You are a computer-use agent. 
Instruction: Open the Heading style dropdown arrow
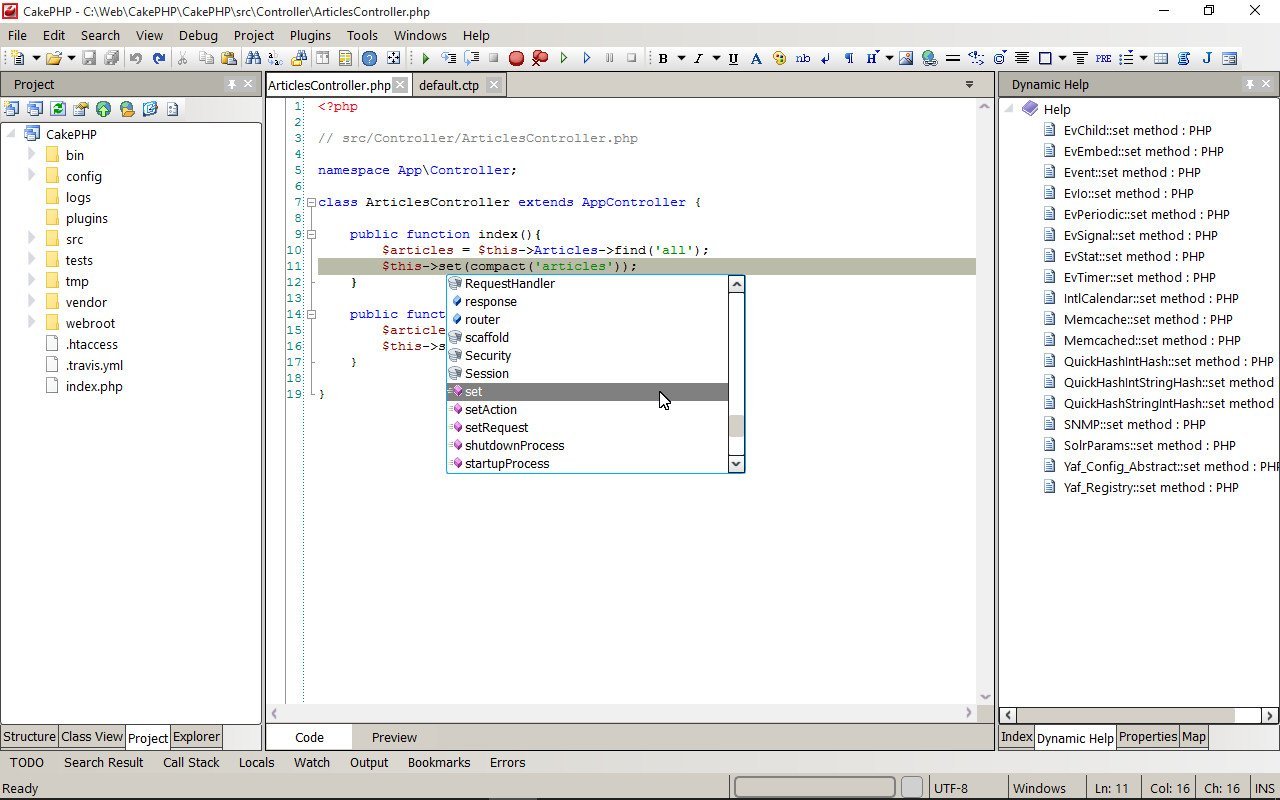889,58
